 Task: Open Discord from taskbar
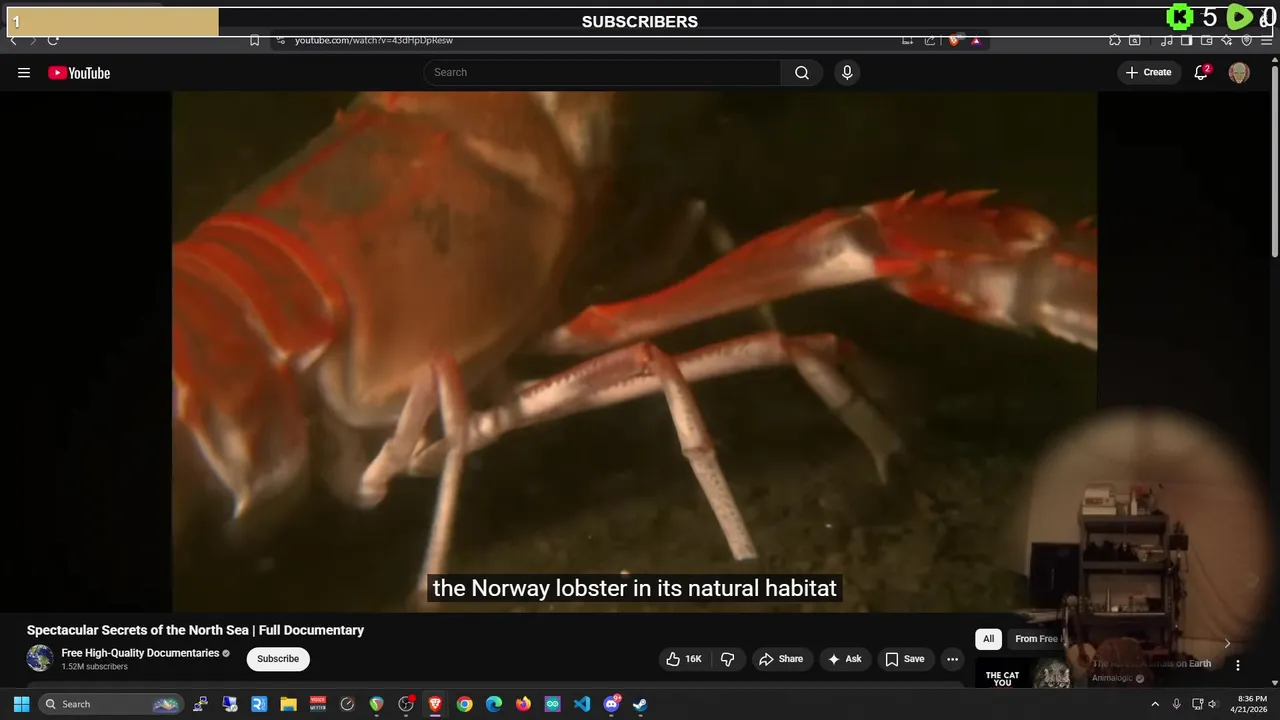[x=612, y=704]
